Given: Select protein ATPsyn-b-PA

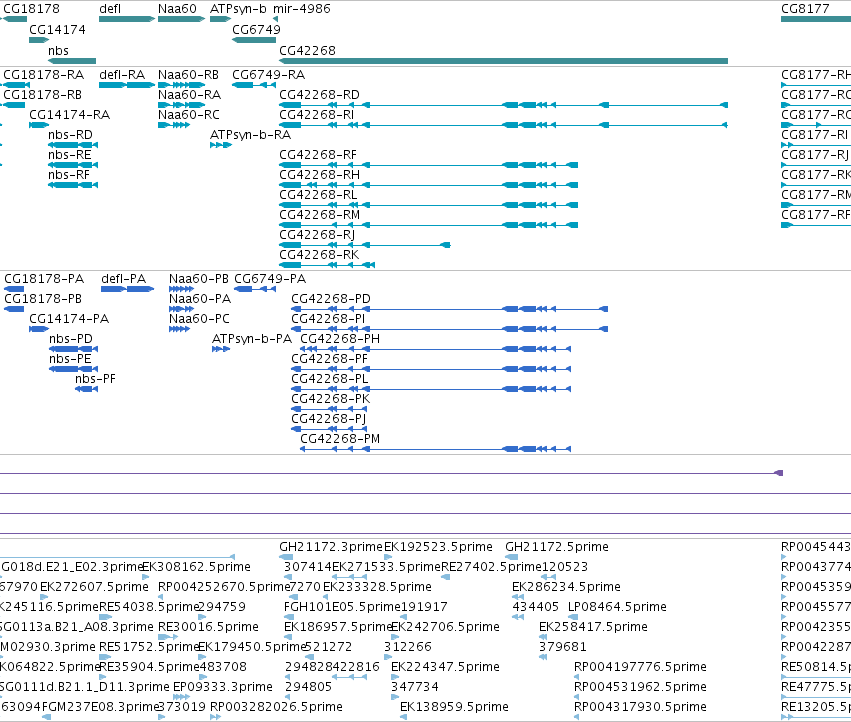Looking at the screenshot, I should (x=221, y=349).
